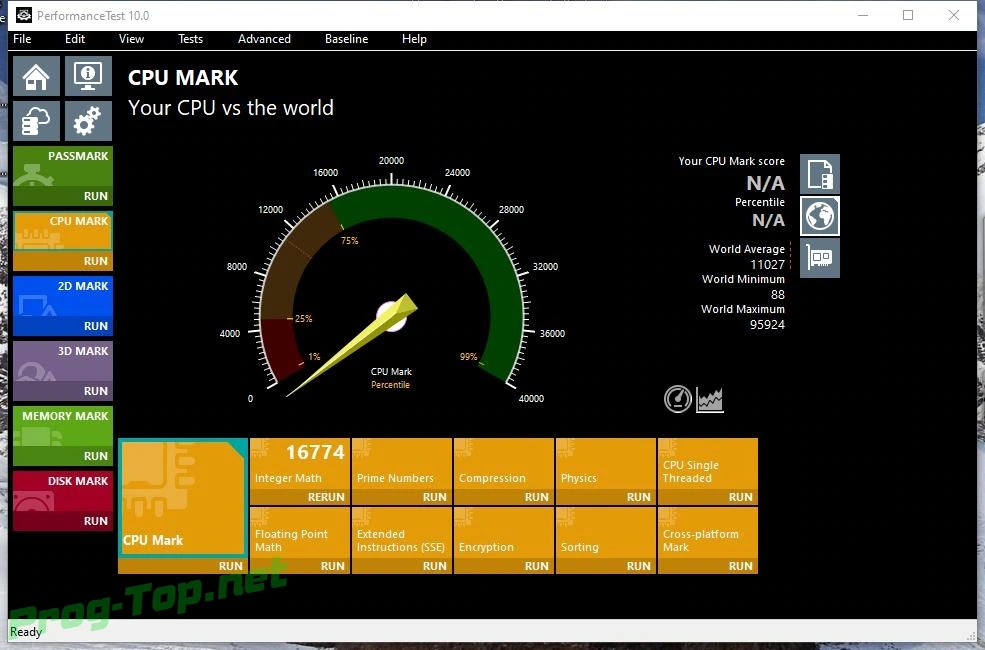Select the Encryption test tile
Image resolution: width=985 pixels, height=650 pixels.
pyautogui.click(x=504, y=533)
